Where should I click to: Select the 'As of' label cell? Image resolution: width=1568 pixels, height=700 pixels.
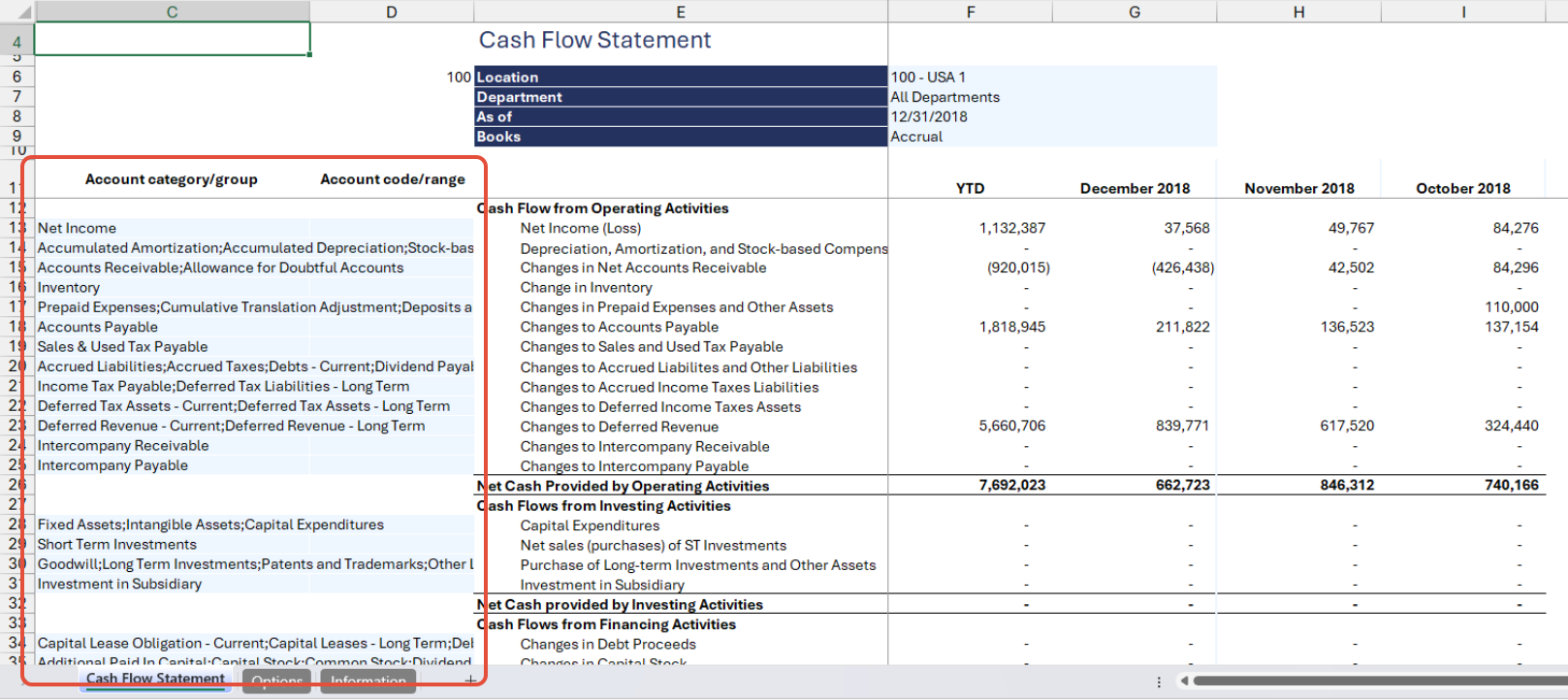[x=681, y=116]
